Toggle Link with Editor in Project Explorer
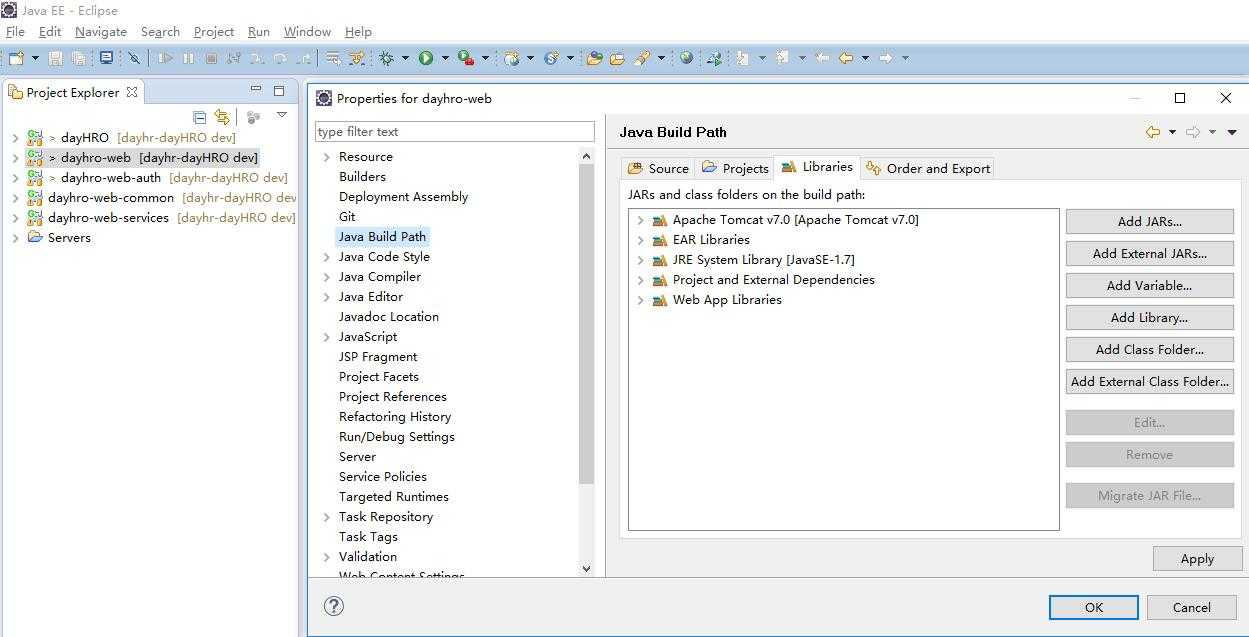This screenshot has width=1249, height=637. tap(222, 117)
